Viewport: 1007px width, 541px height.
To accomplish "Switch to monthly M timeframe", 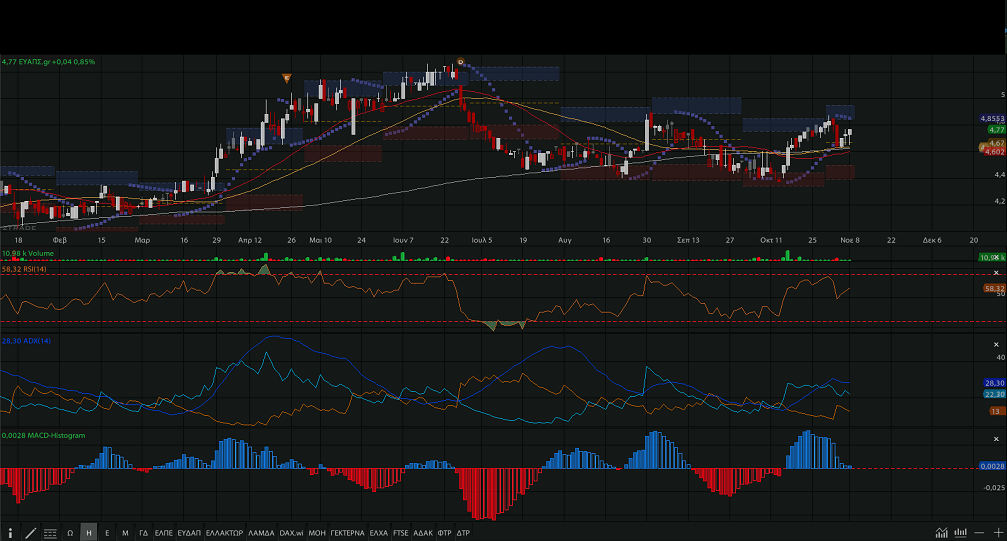I will [x=125, y=533].
